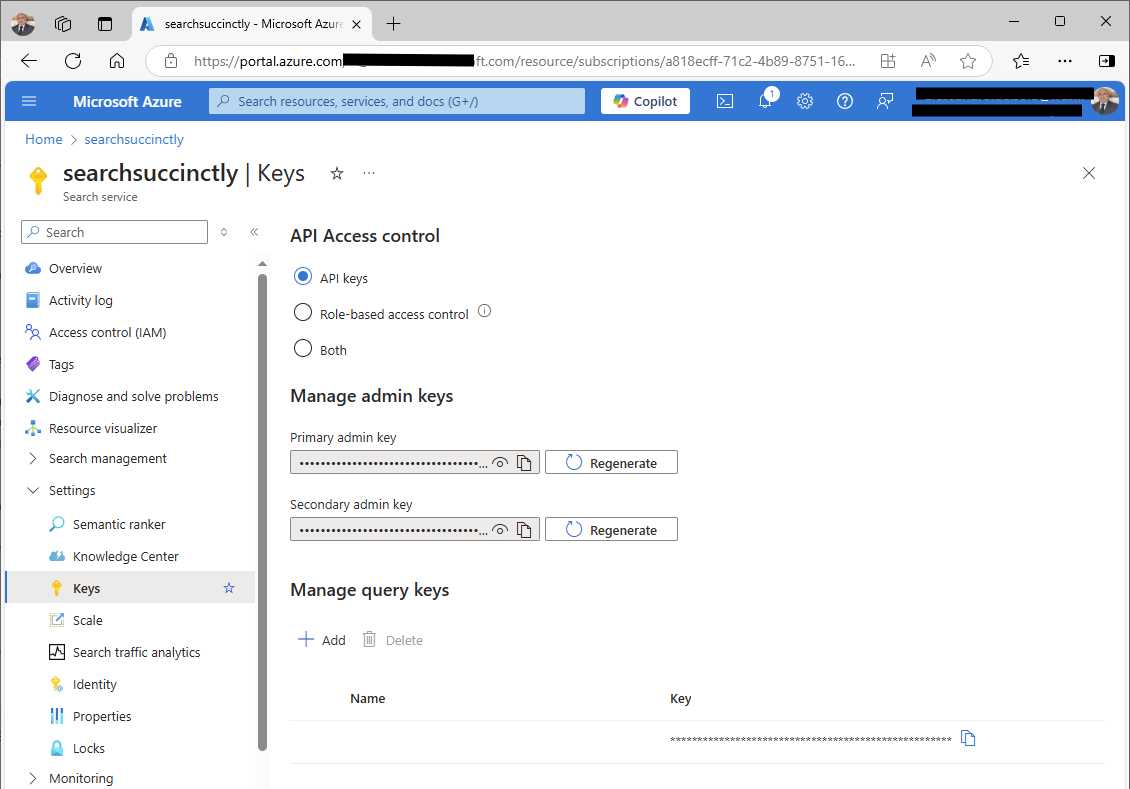Copy the query key to clipboard
1130x789 pixels.
(967, 737)
